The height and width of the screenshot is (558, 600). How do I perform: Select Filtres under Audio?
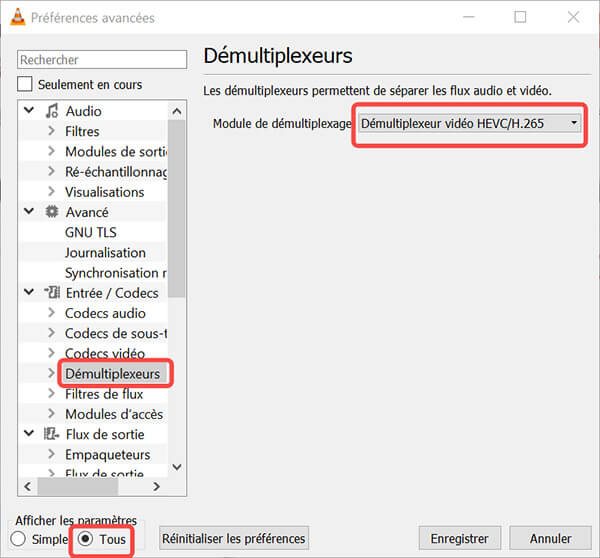[x=82, y=131]
